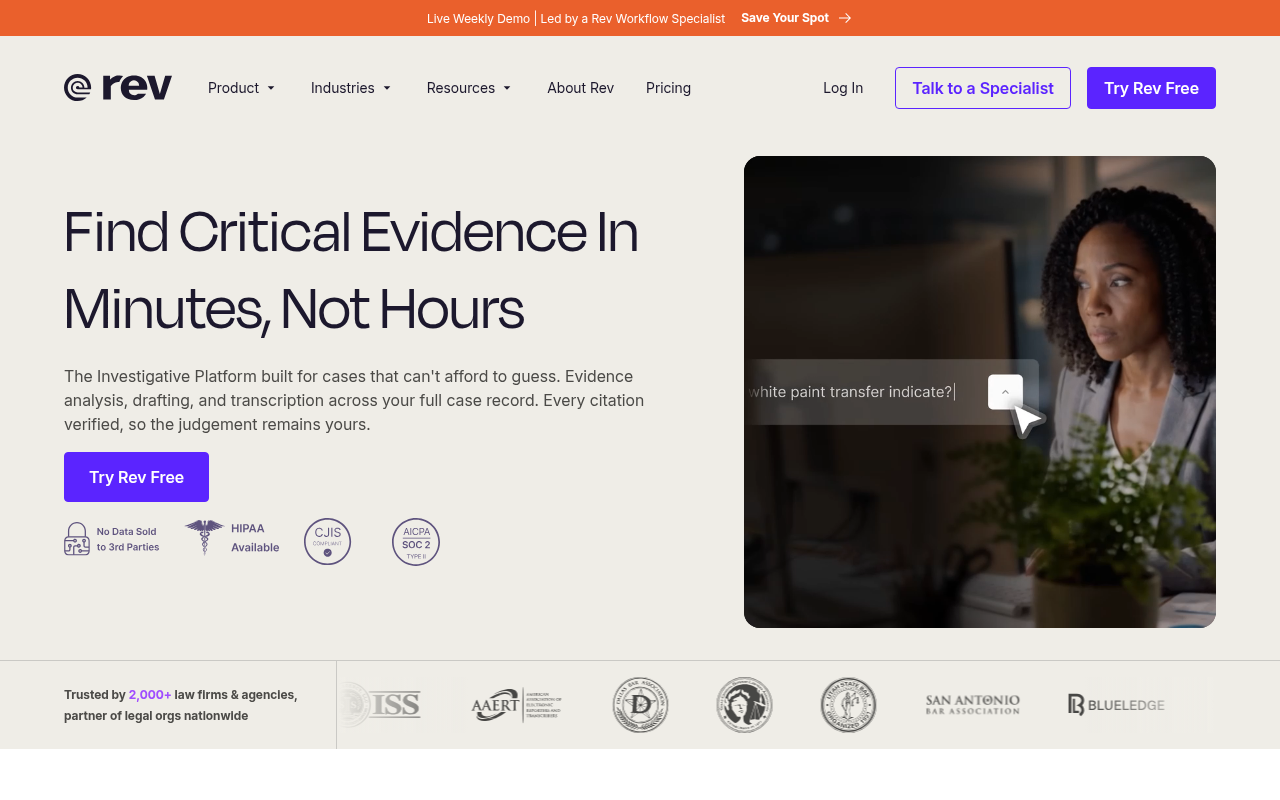
Task: Go to the Pricing page
Action: tap(668, 88)
